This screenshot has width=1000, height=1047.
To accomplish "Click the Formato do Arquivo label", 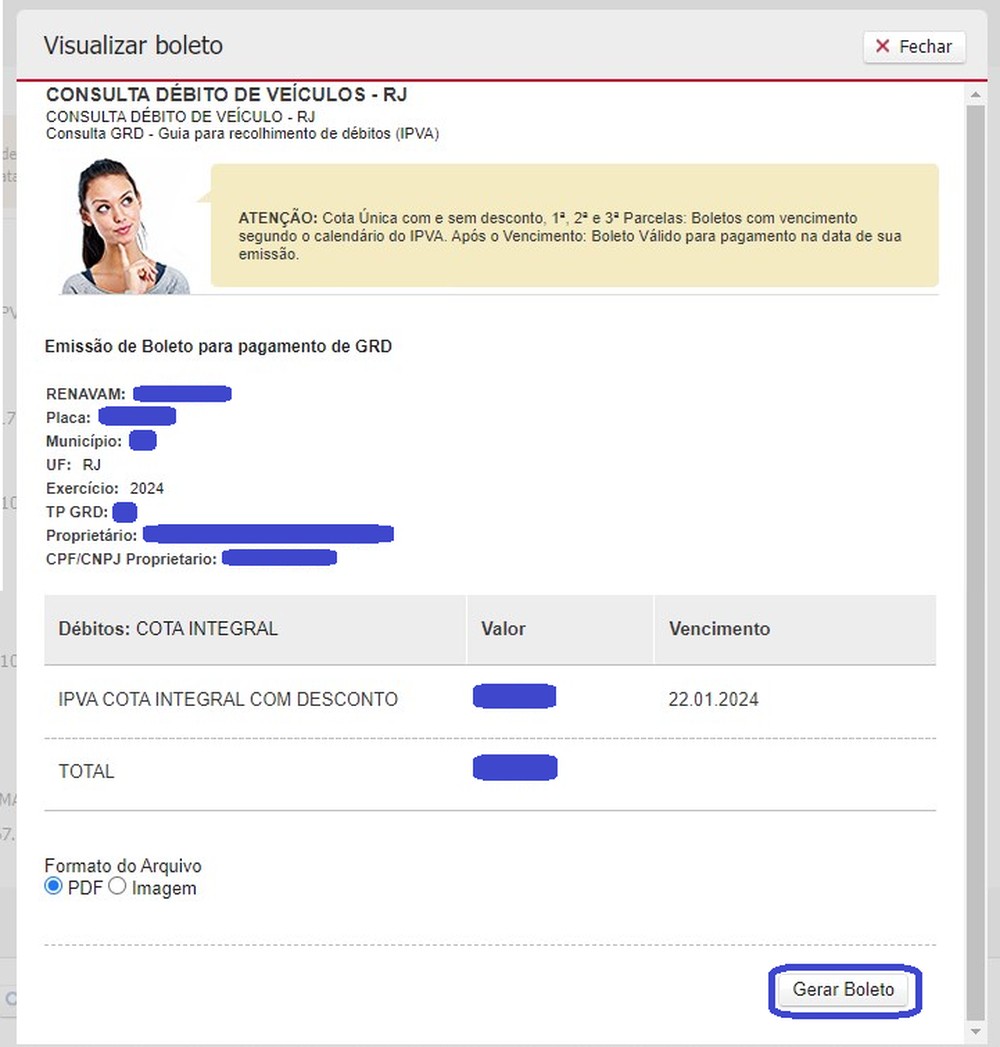I will click(123, 866).
